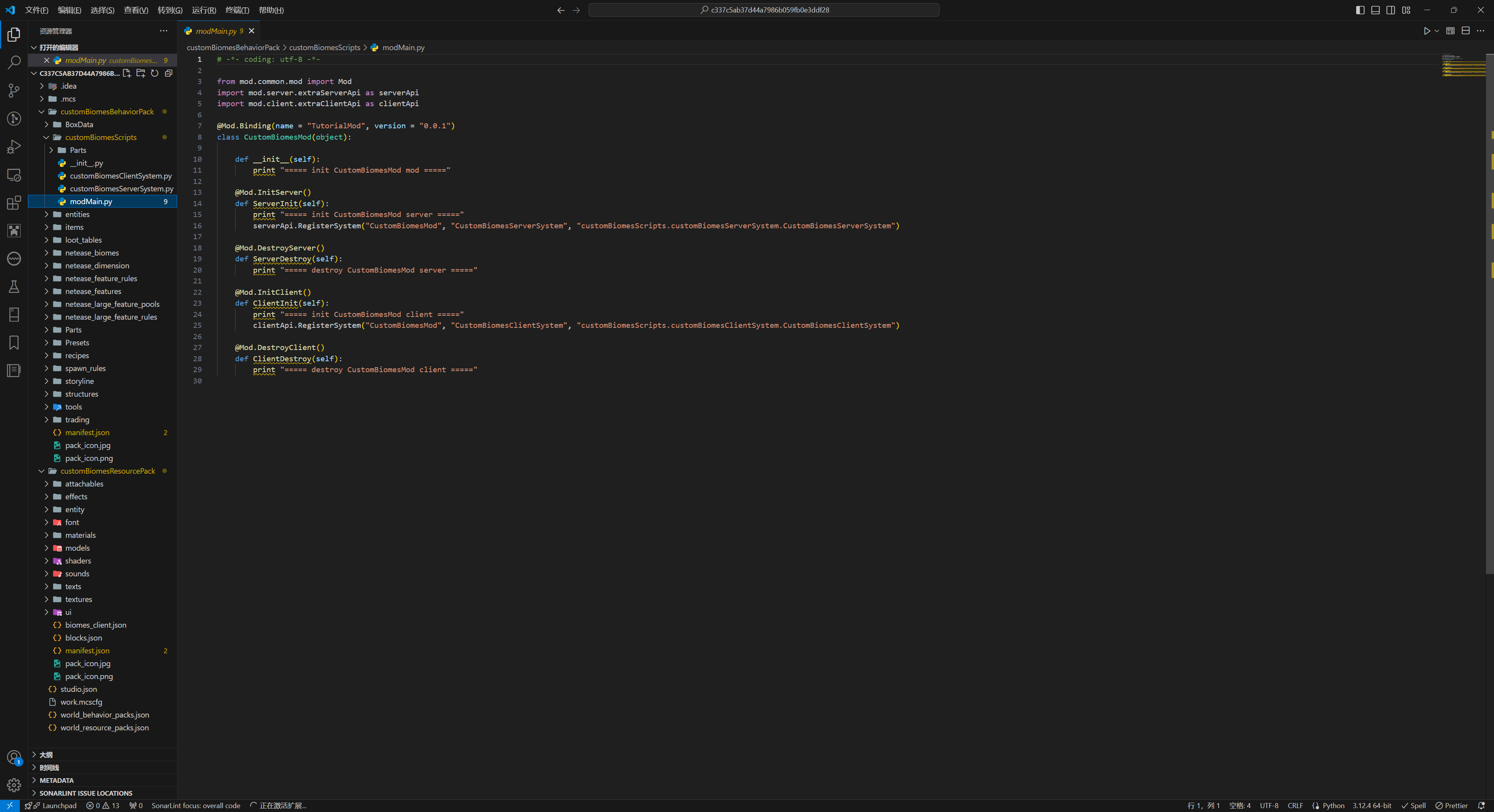The image size is (1494, 812).
Task: Open the Search view in activity bar
Action: 14,62
